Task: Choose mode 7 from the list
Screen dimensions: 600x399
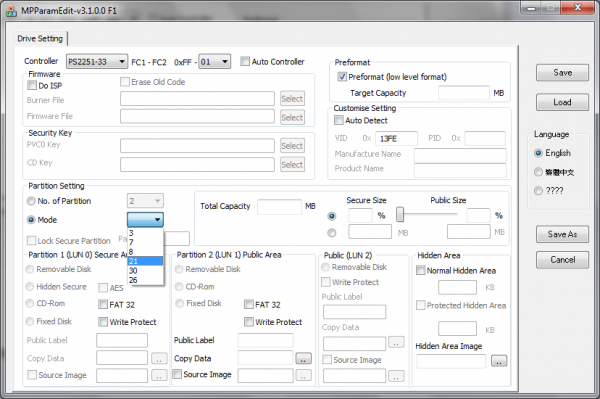Action: pyautogui.click(x=145, y=242)
